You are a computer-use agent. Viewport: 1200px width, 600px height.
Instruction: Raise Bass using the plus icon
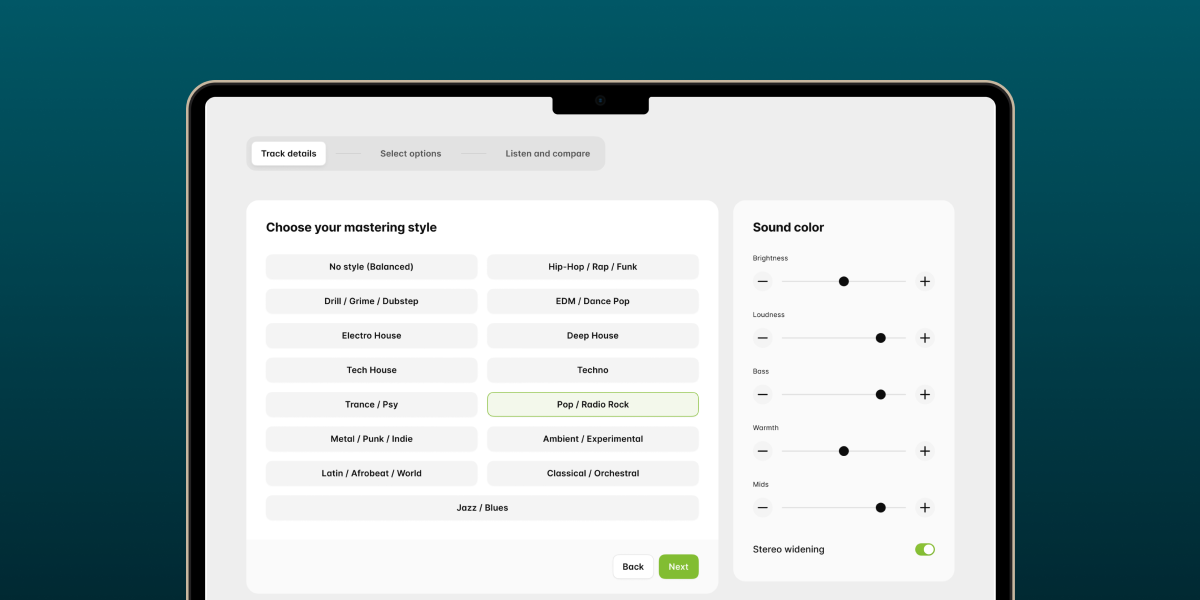tap(925, 395)
